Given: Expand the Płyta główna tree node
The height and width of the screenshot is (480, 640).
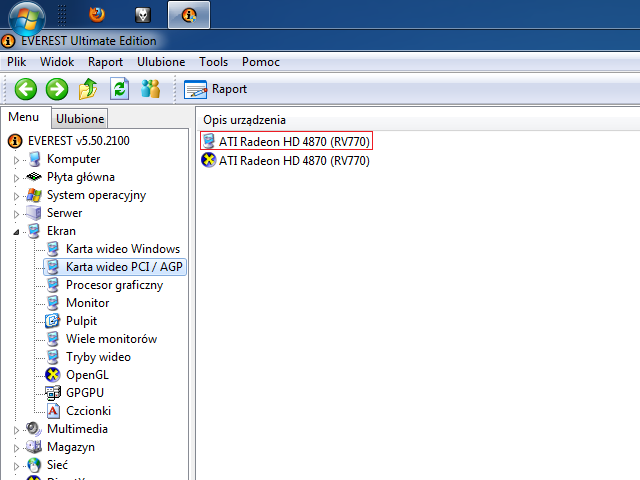Looking at the screenshot, I should tap(17, 177).
